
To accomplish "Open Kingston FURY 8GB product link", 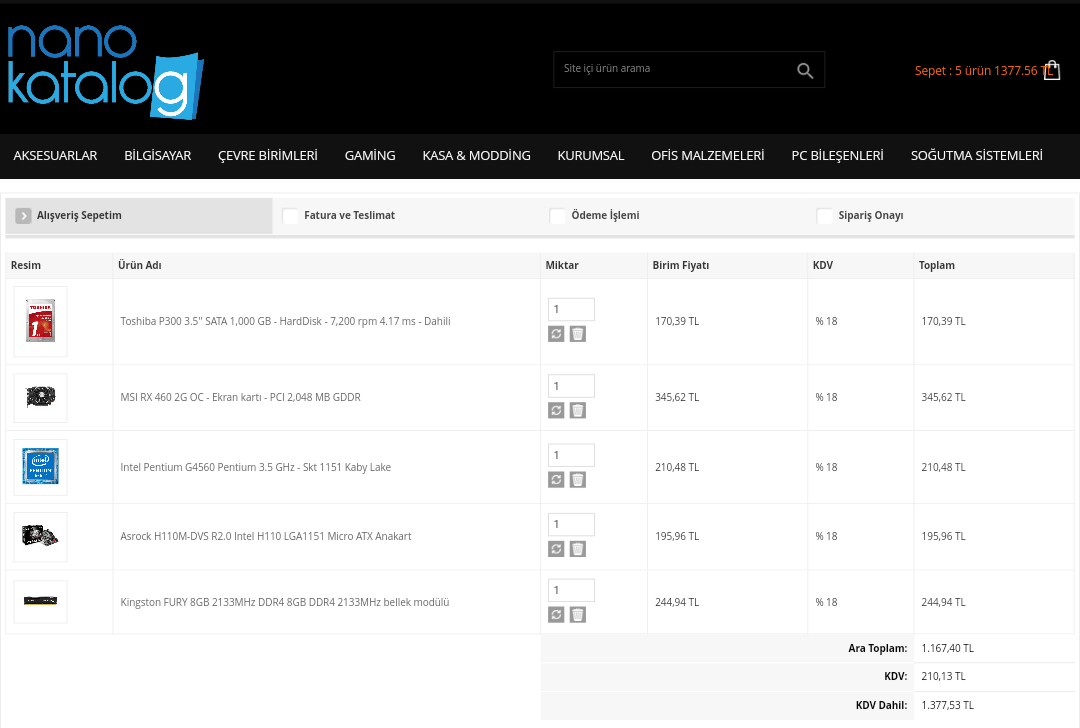I will point(284,602).
